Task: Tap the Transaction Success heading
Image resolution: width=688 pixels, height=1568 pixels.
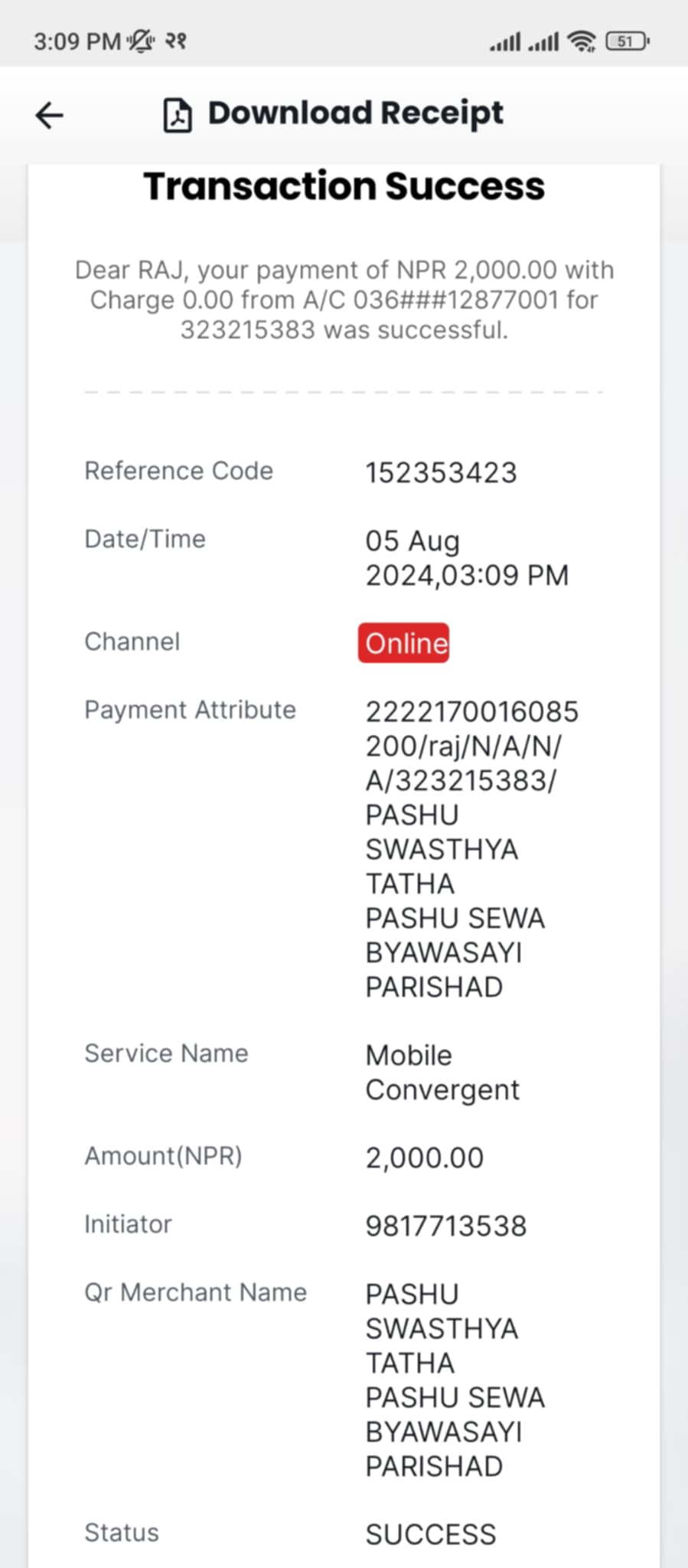Action: (x=344, y=186)
